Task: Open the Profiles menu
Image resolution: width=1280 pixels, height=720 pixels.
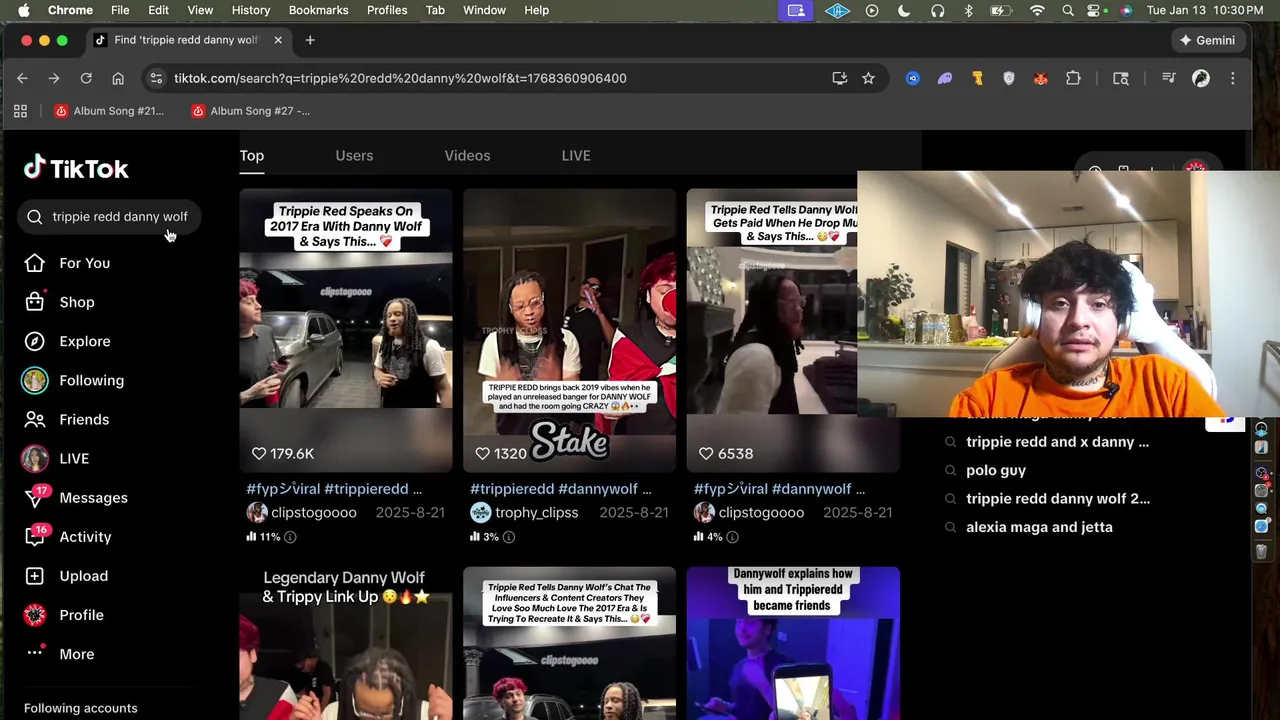Action: coord(386,10)
